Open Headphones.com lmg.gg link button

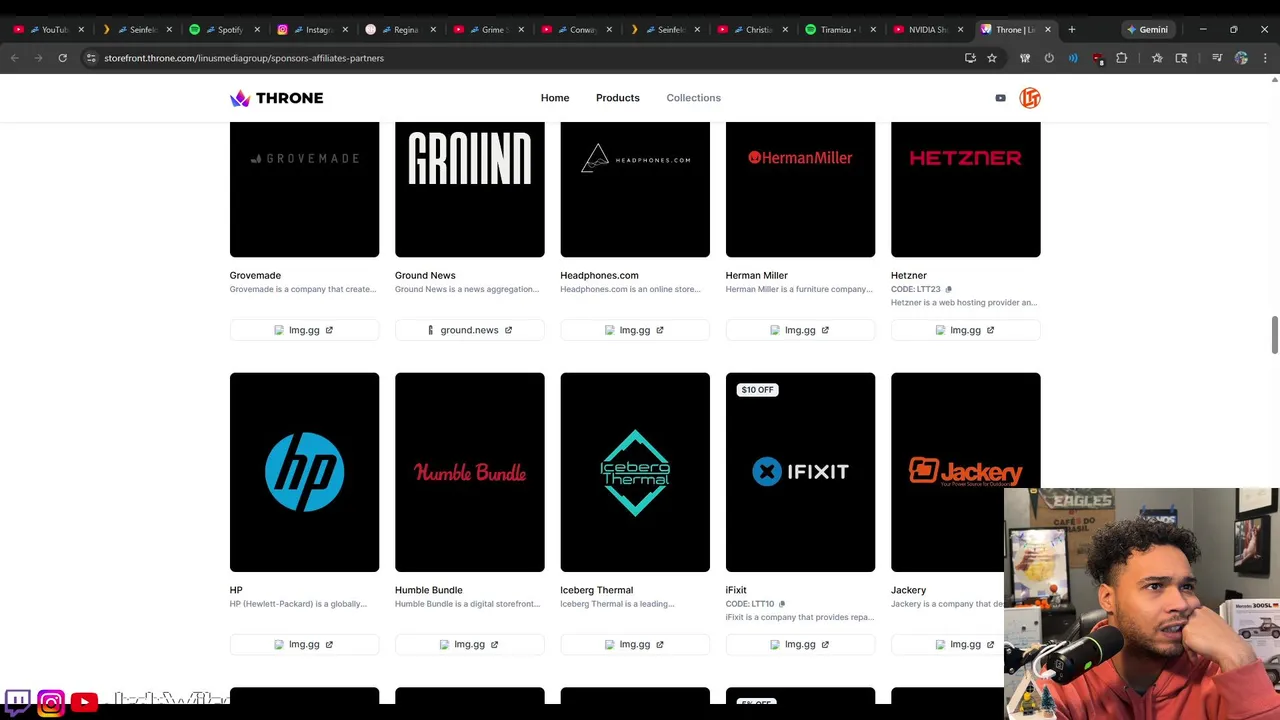click(635, 330)
